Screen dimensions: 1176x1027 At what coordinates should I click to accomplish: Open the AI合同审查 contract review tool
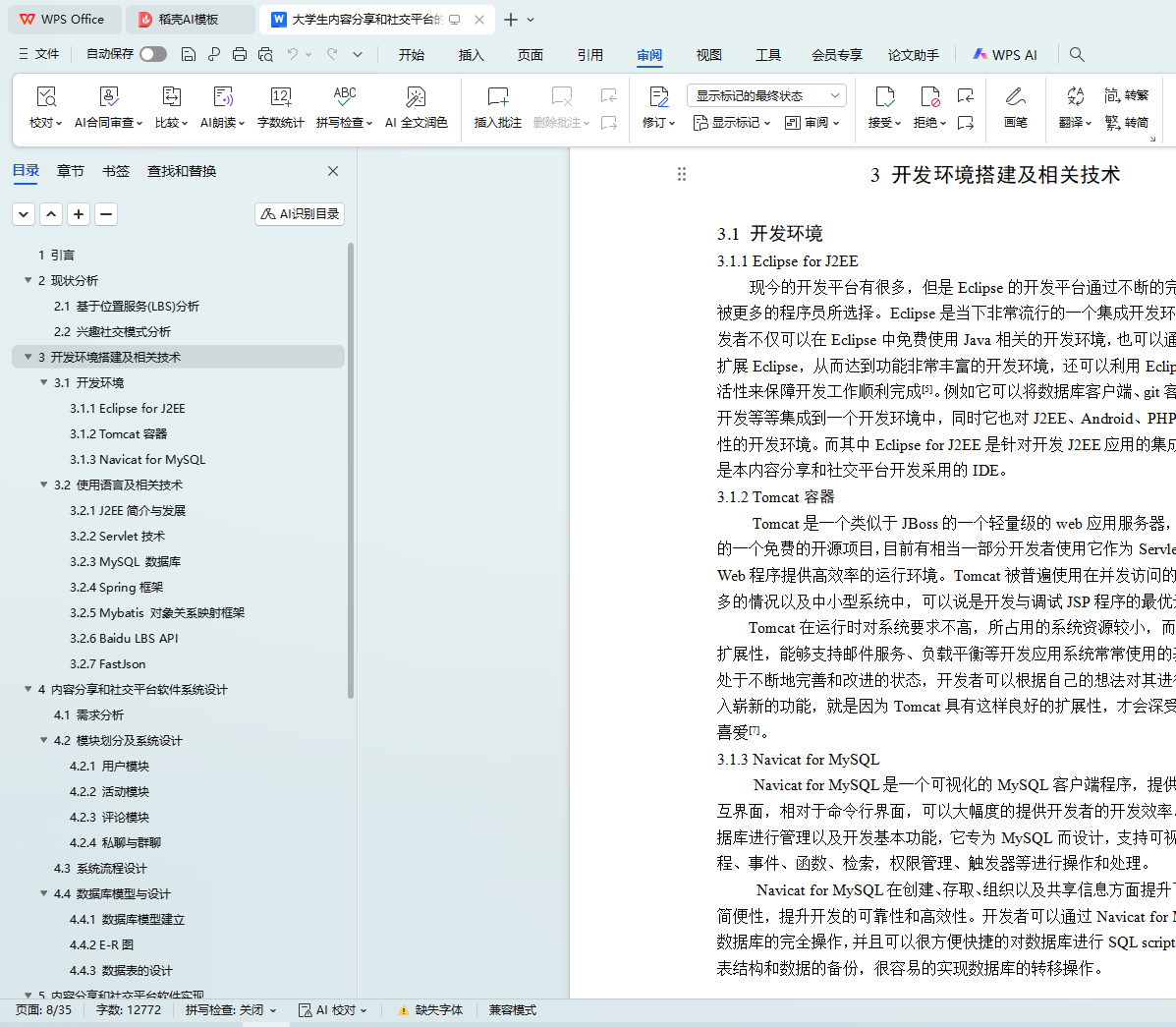click(109, 97)
